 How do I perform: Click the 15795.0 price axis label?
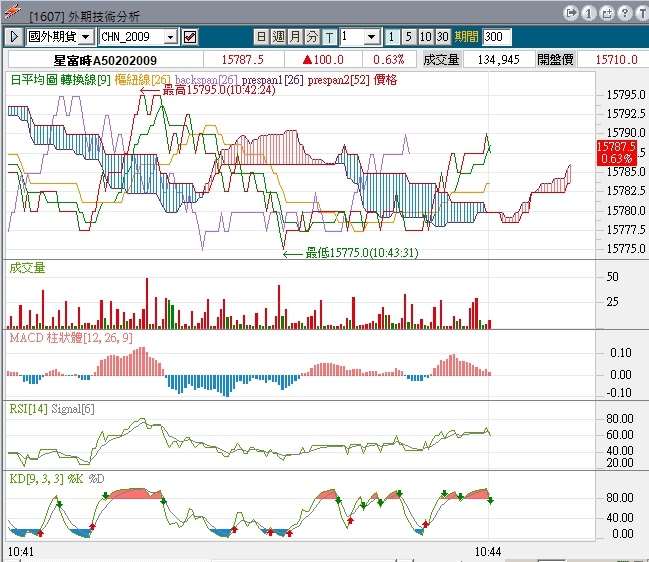coord(626,95)
